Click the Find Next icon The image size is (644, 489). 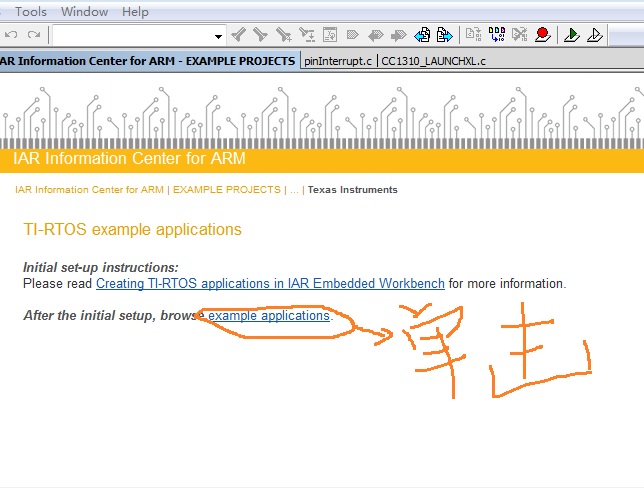pos(260,35)
